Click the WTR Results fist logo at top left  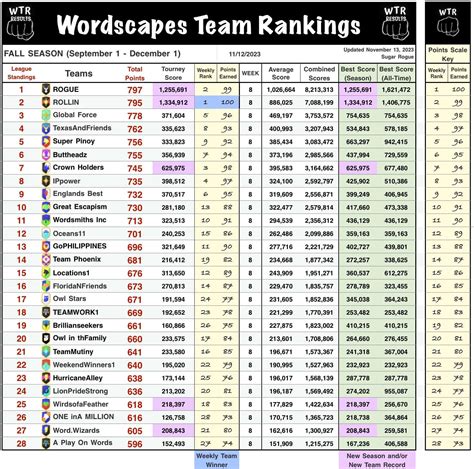pyautogui.click(x=20, y=23)
